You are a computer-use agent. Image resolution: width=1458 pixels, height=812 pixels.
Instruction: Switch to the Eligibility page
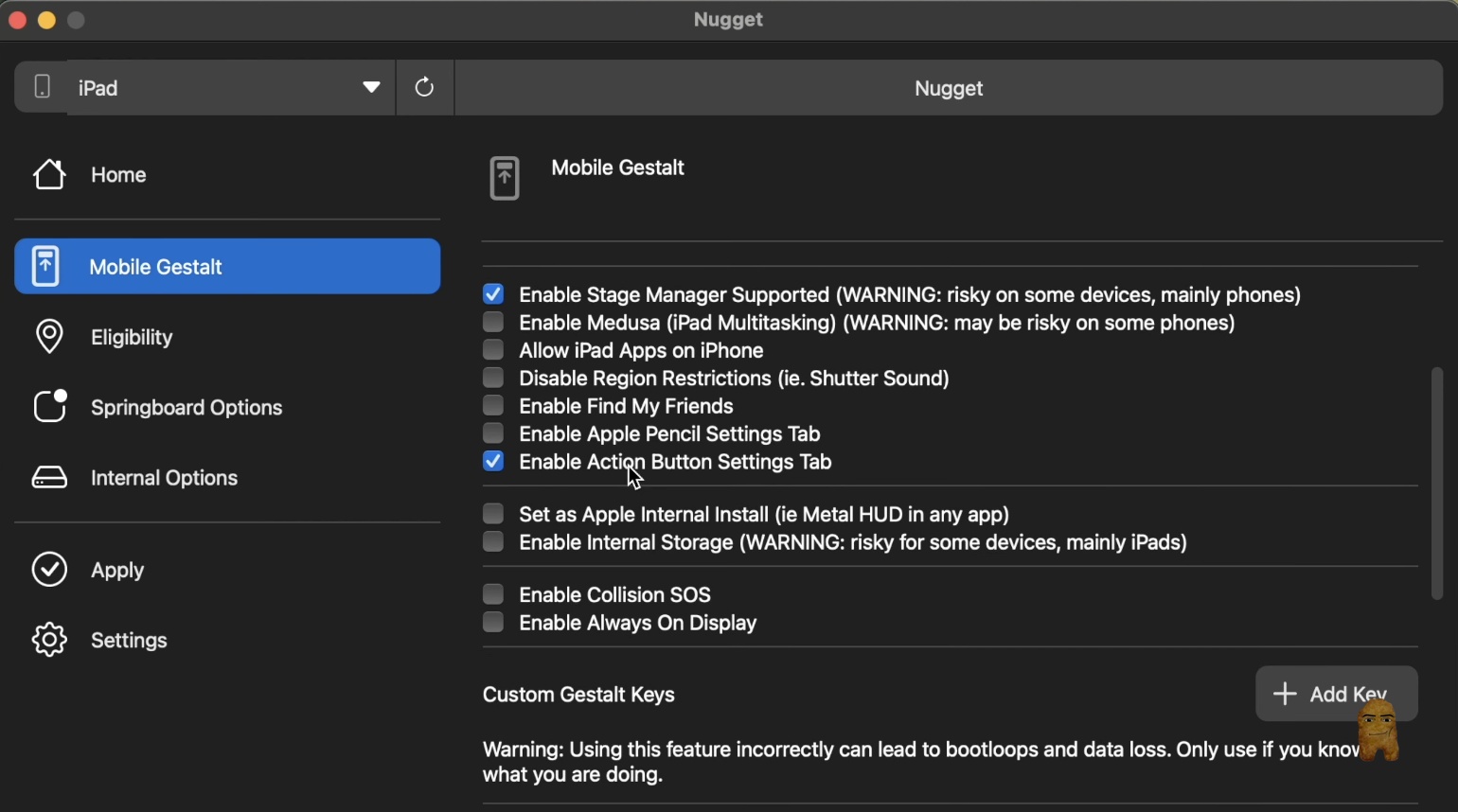tap(227, 337)
